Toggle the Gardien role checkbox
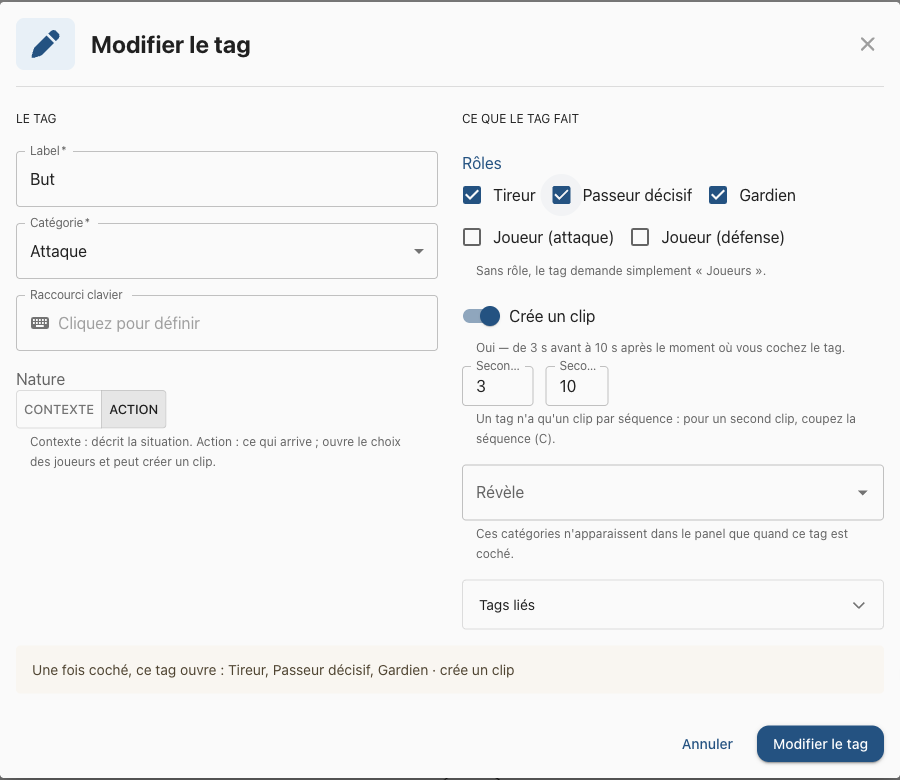The width and height of the screenshot is (900, 780). click(x=718, y=195)
